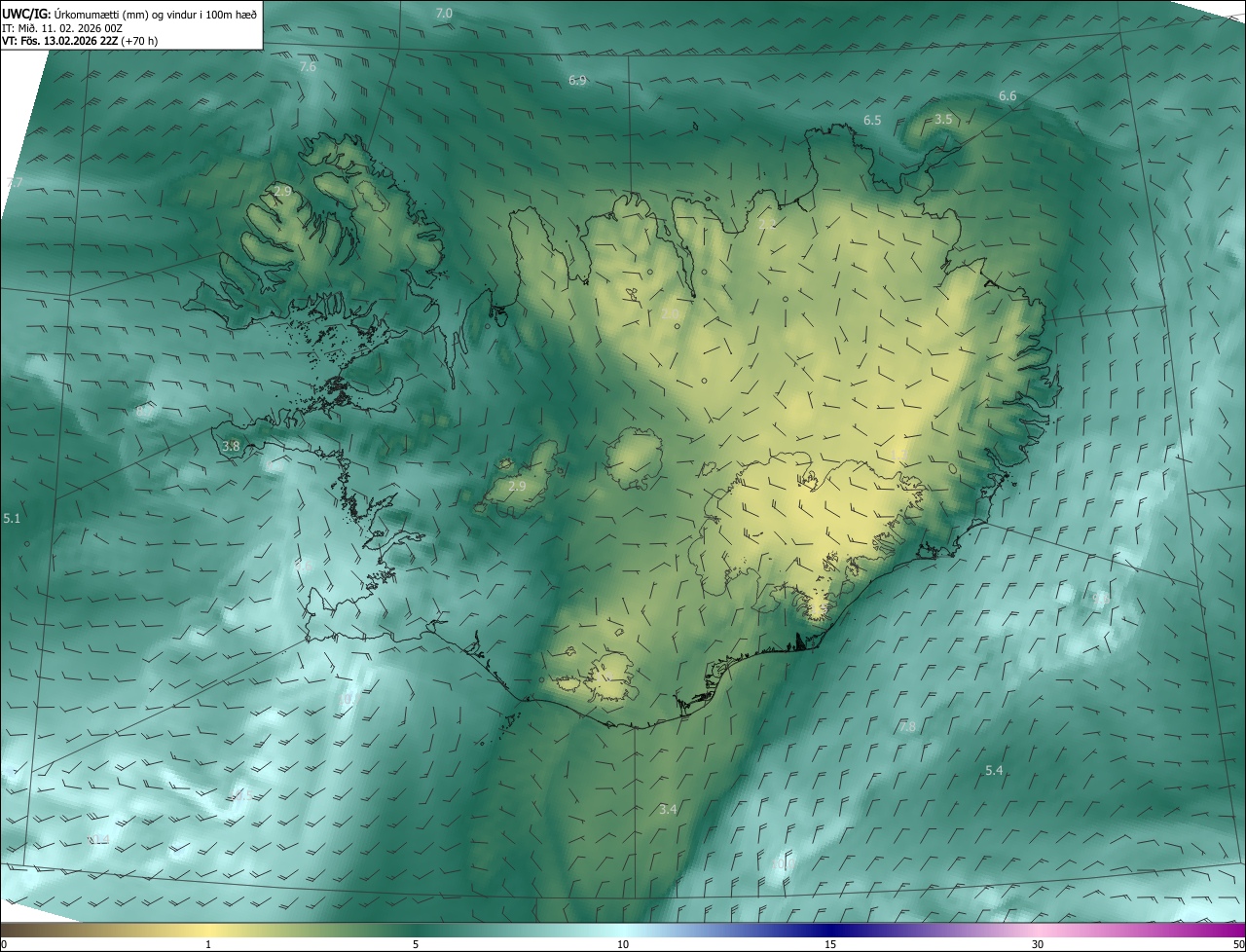Click the 11.4 value label
1246x952 pixels.
point(98,838)
